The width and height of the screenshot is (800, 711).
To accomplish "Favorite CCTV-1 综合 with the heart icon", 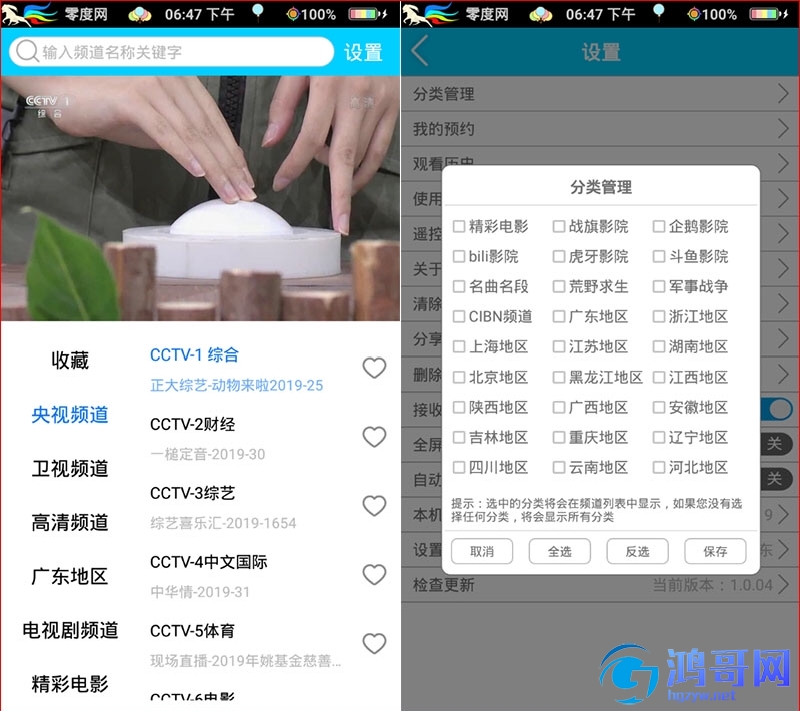I will [x=374, y=368].
